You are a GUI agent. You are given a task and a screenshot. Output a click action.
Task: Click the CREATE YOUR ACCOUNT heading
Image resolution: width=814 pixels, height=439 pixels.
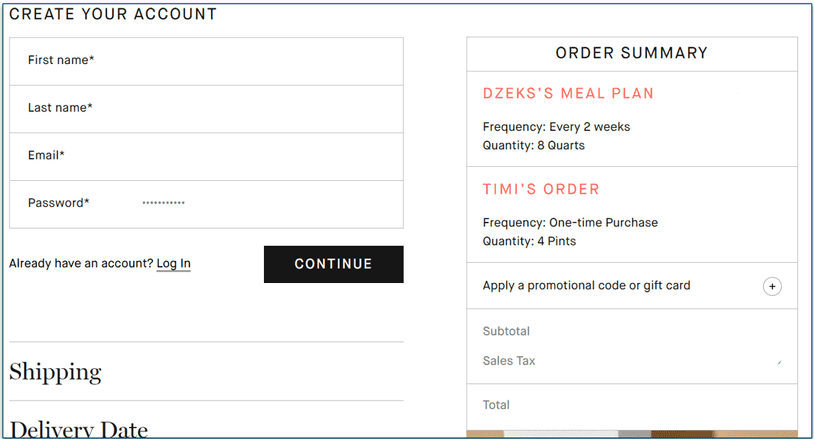[113, 15]
